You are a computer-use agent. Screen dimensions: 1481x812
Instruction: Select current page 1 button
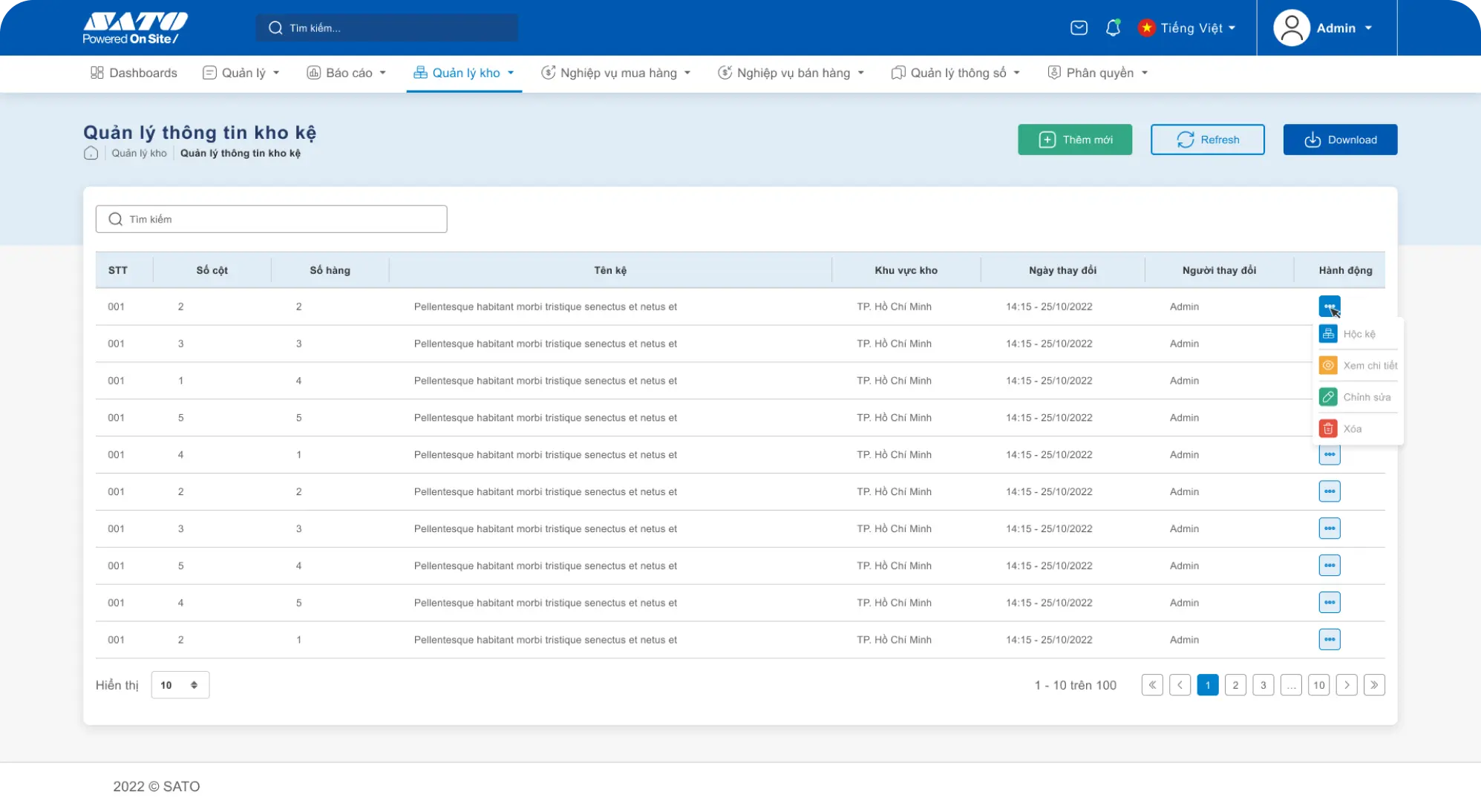tap(1208, 685)
